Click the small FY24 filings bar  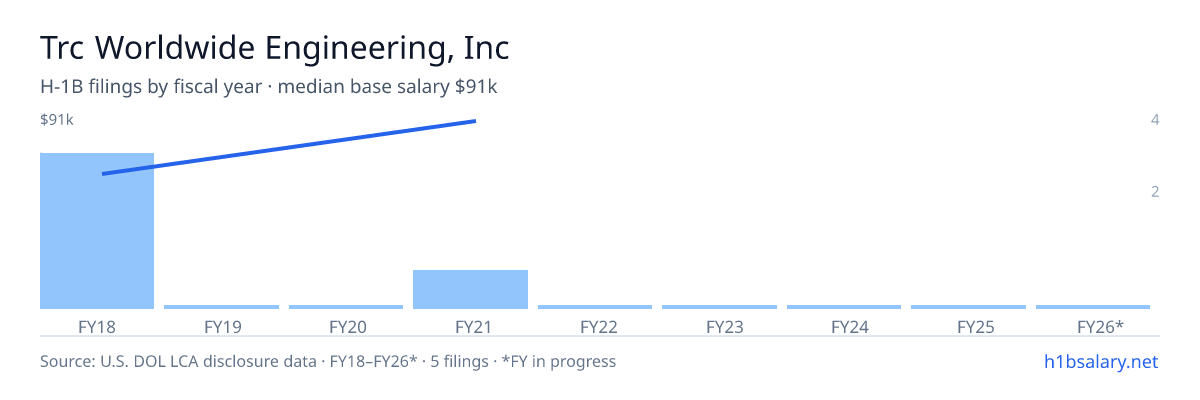point(844,307)
